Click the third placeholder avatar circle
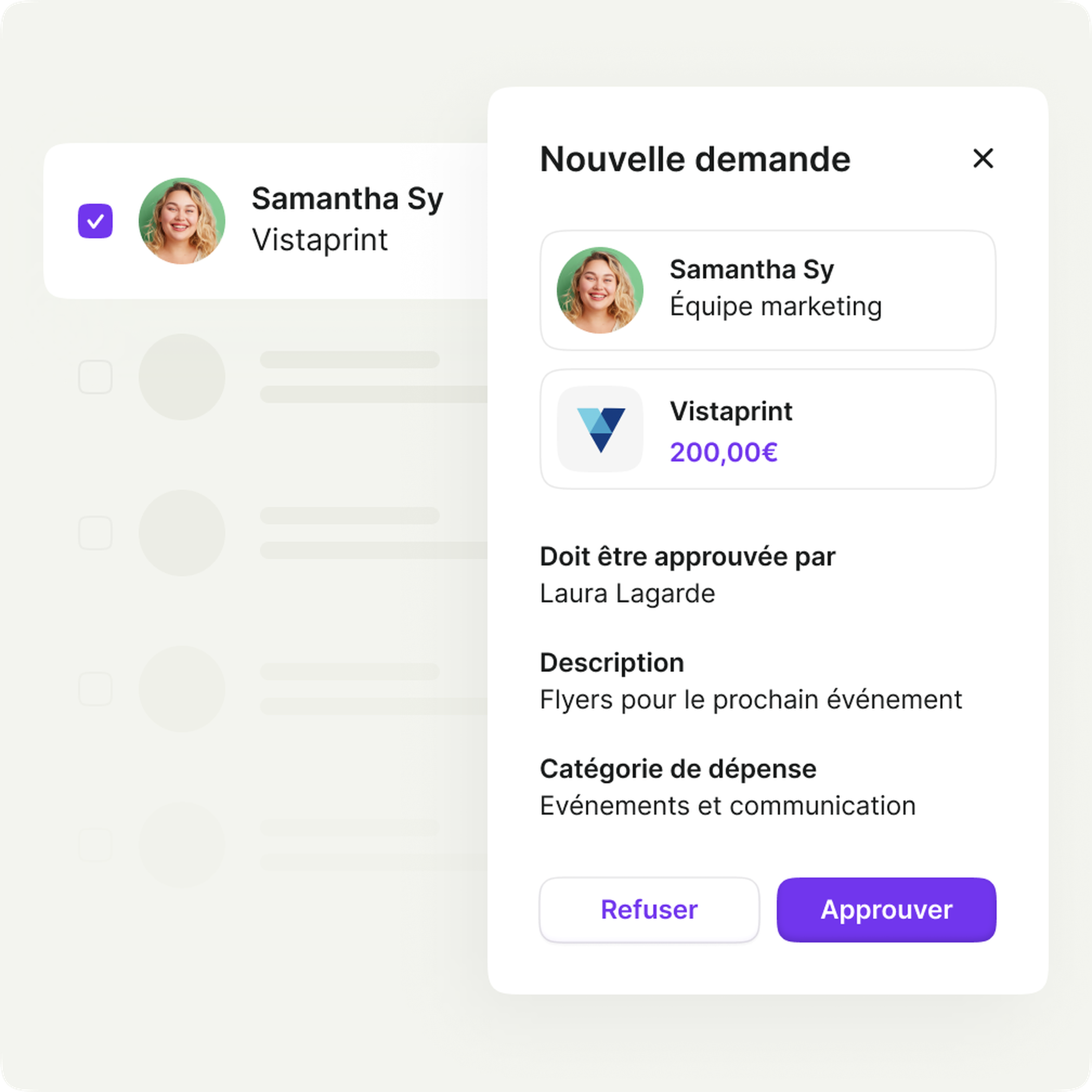 tap(182, 533)
